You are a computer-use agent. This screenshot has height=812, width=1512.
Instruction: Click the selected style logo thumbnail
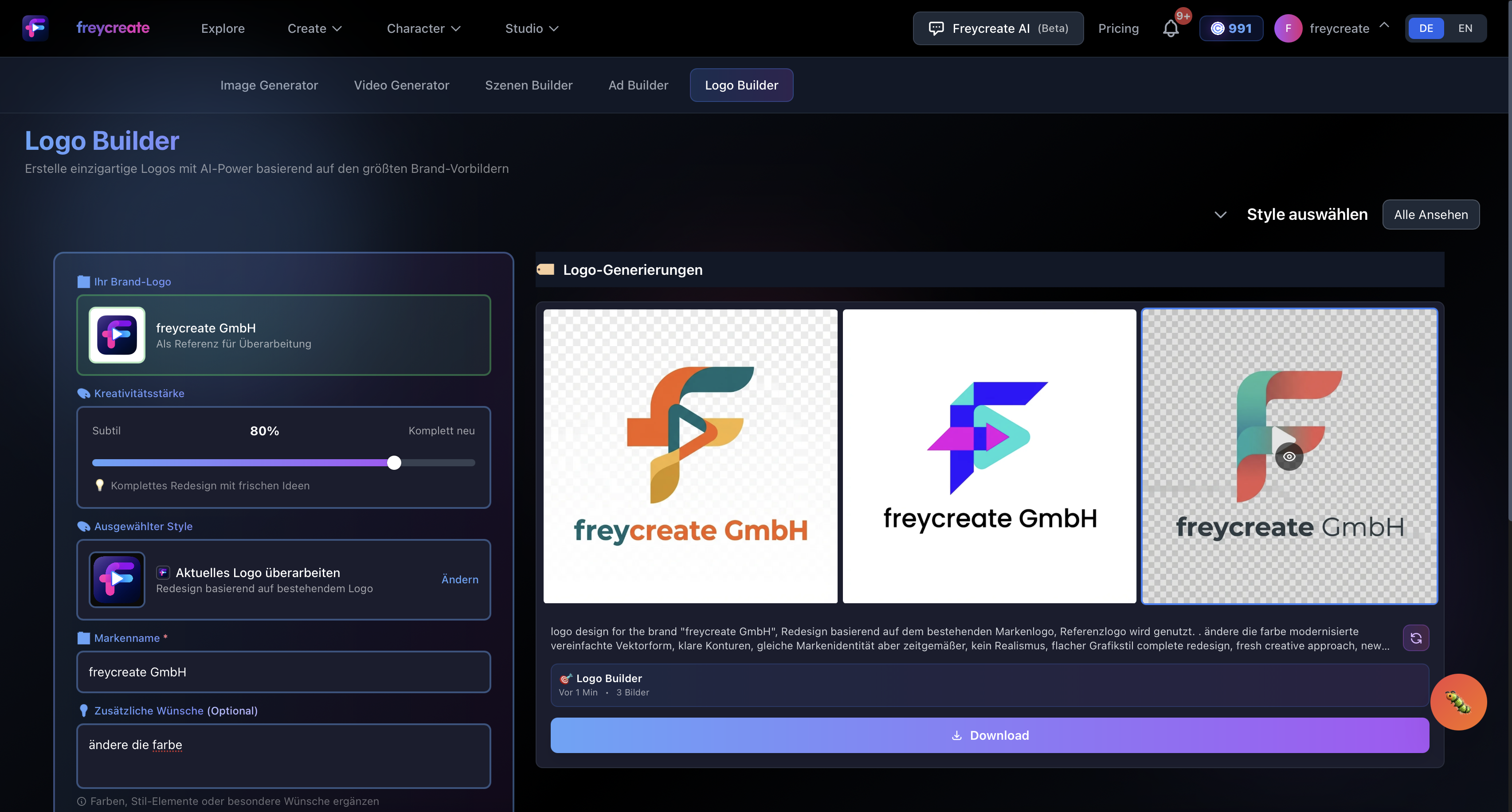point(117,579)
